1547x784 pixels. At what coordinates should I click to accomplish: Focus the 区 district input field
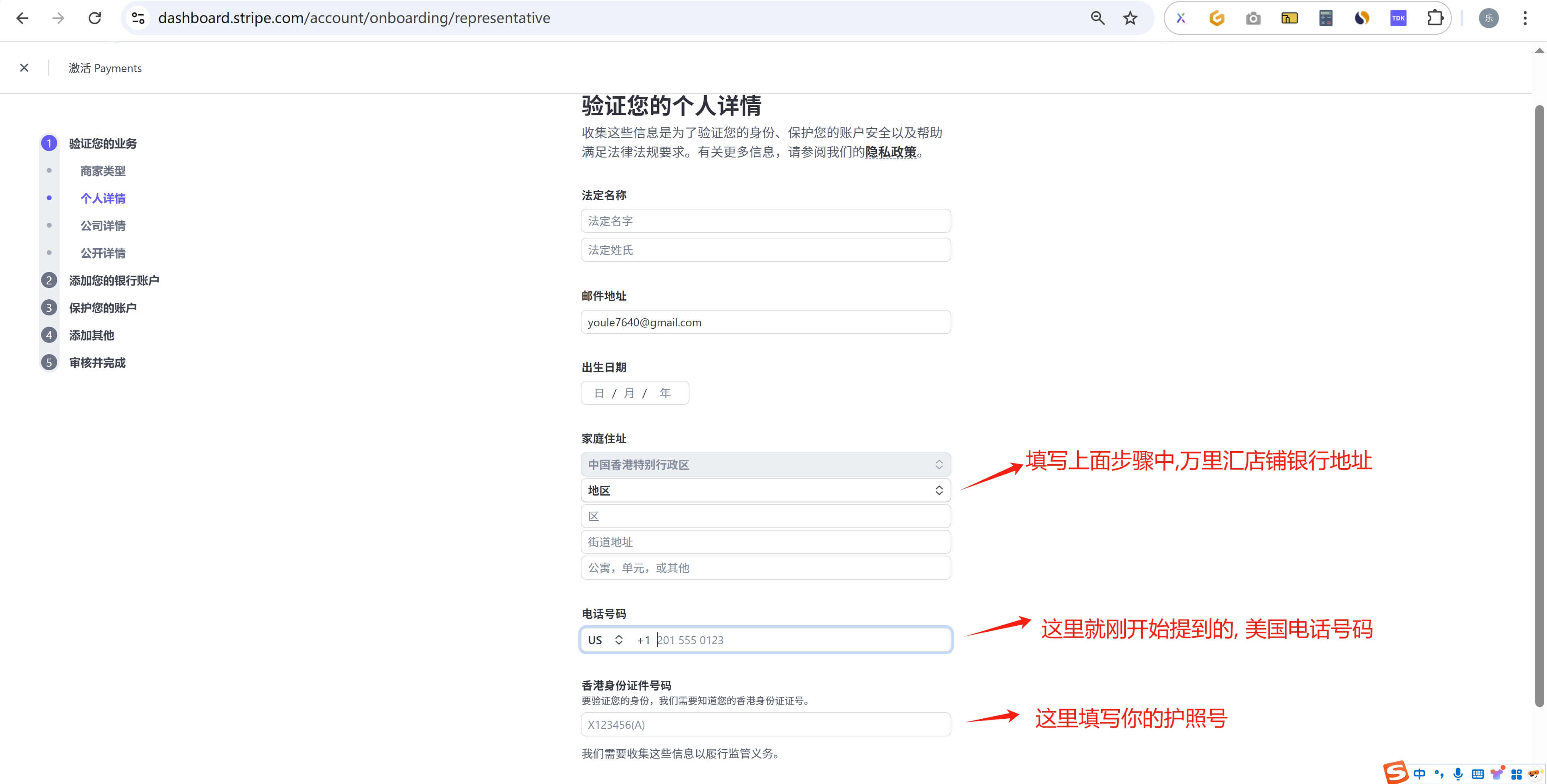(766, 516)
